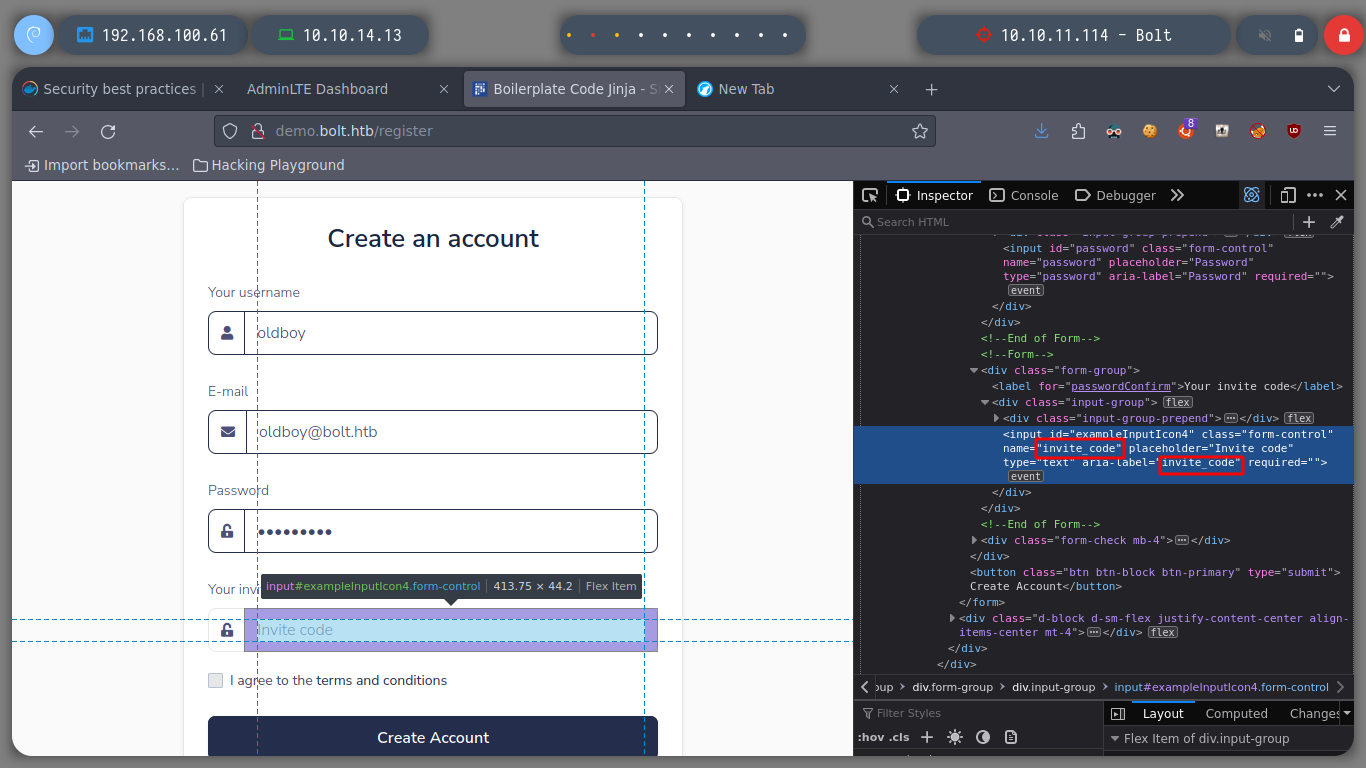1366x768 pixels.
Task: Click the 10.10.11.114 - Bolt target widget
Action: [x=1073, y=35]
